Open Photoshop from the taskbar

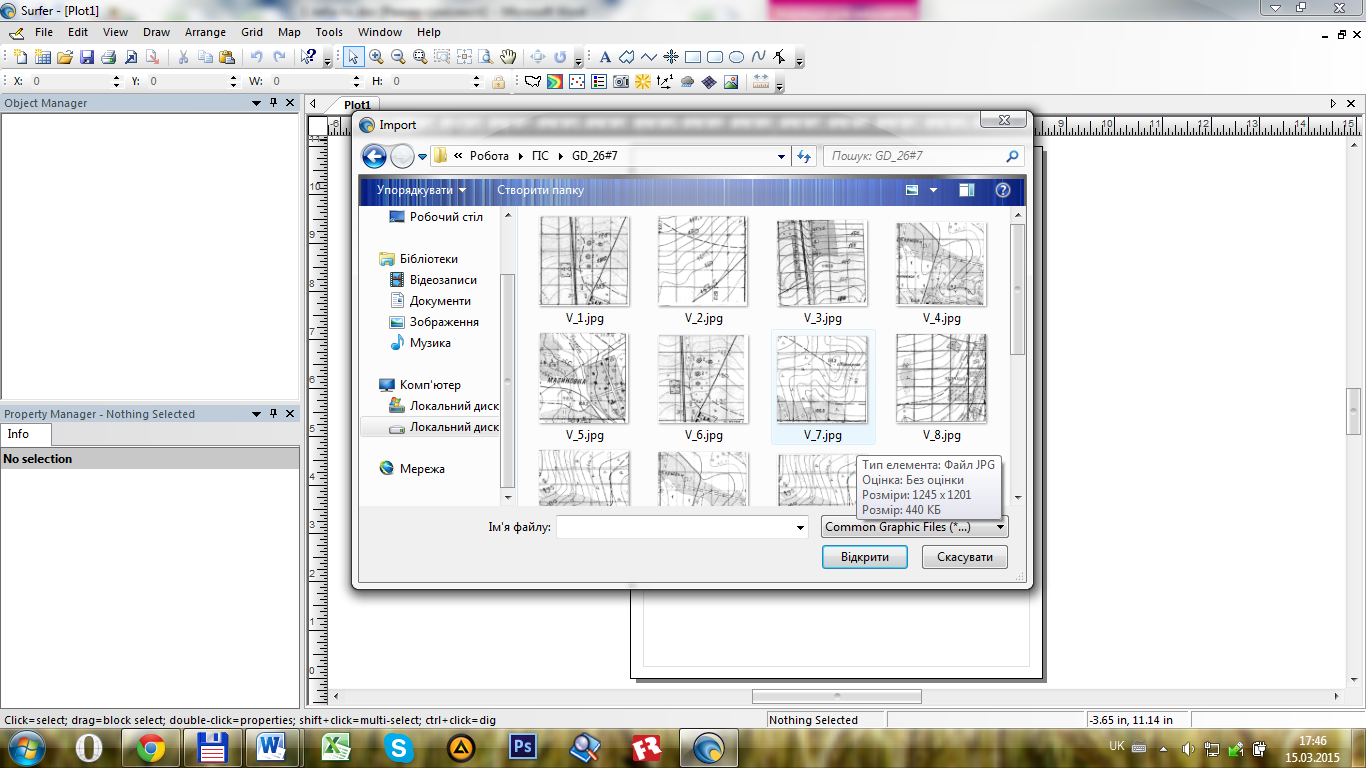pyautogui.click(x=523, y=747)
